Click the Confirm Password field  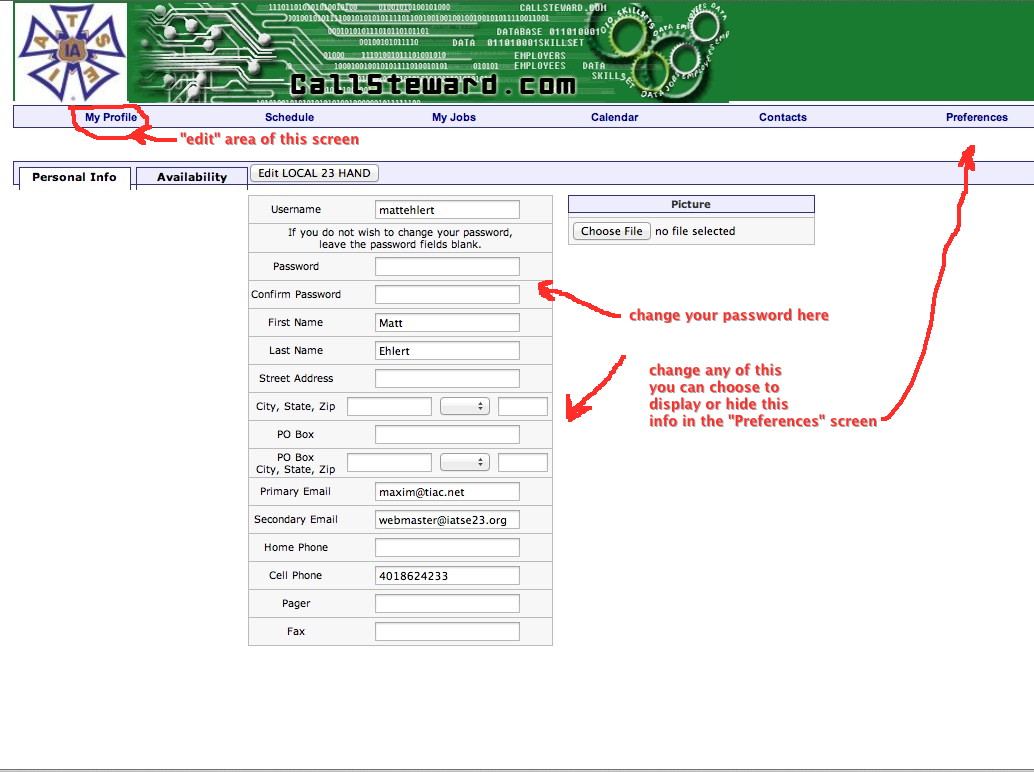[447, 294]
